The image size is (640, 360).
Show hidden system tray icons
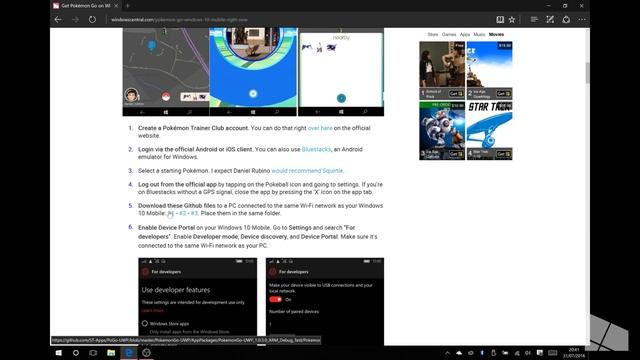tap(447, 353)
